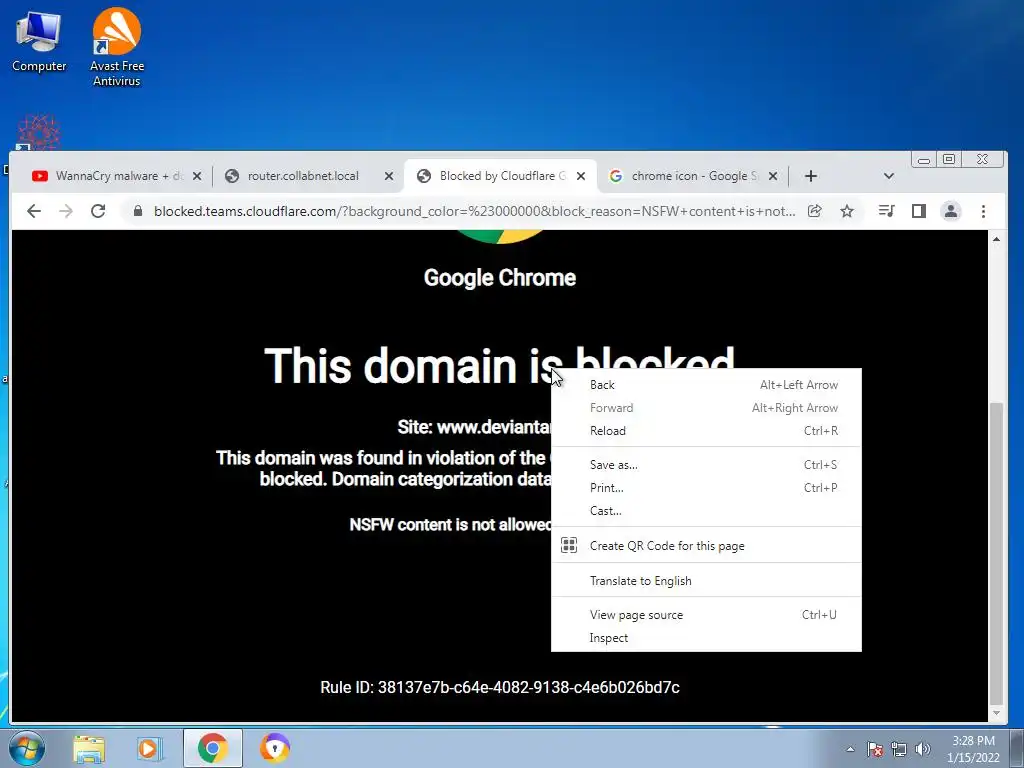
Task: Choose Back in the context menu
Action: 706,385
